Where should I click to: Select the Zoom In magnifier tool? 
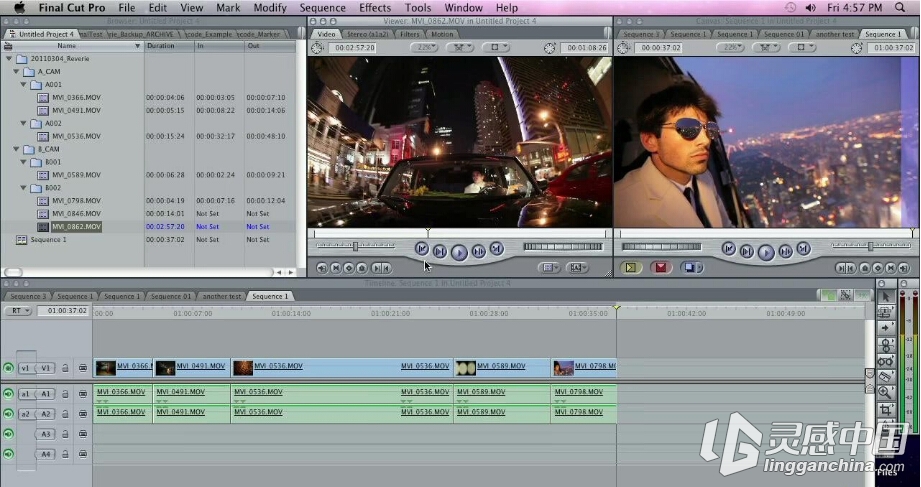885,392
